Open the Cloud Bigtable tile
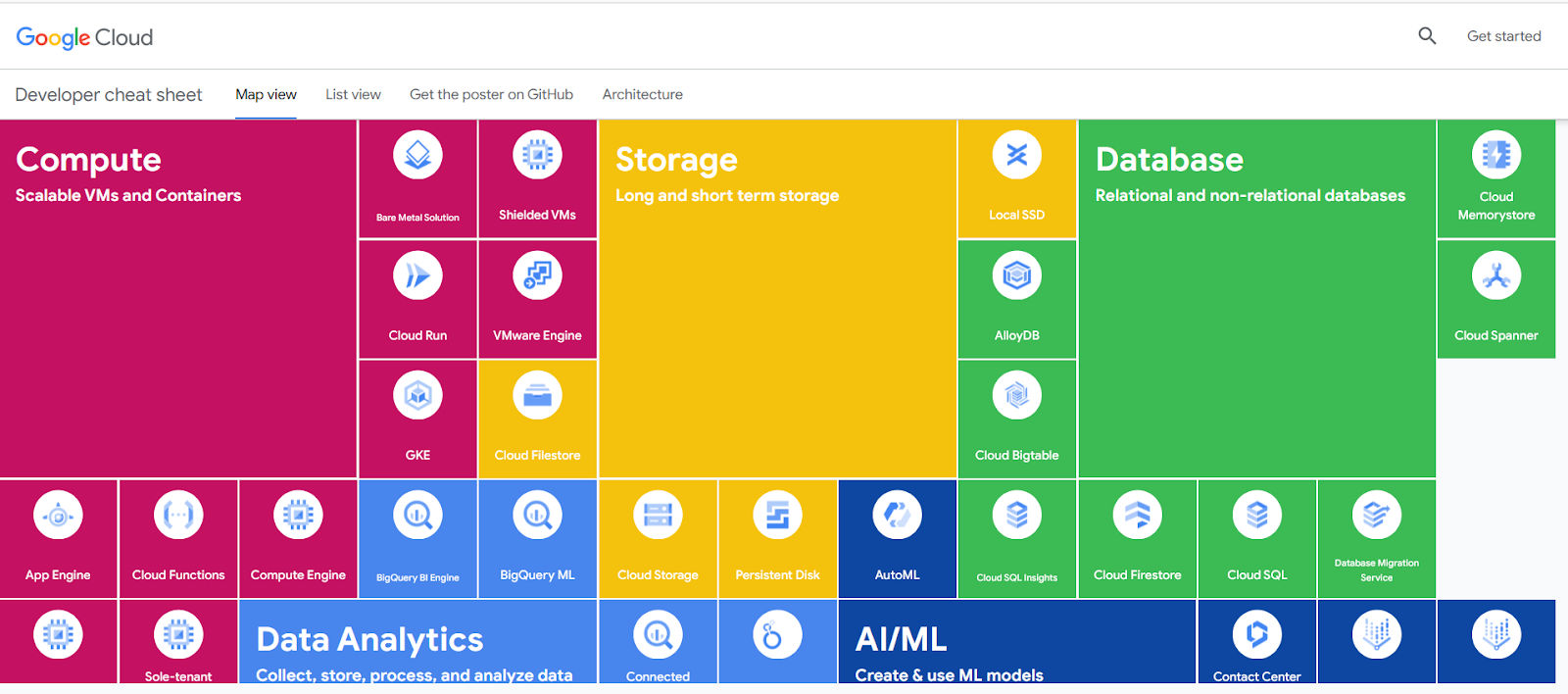This screenshot has height=694, width=1568. point(1017,419)
